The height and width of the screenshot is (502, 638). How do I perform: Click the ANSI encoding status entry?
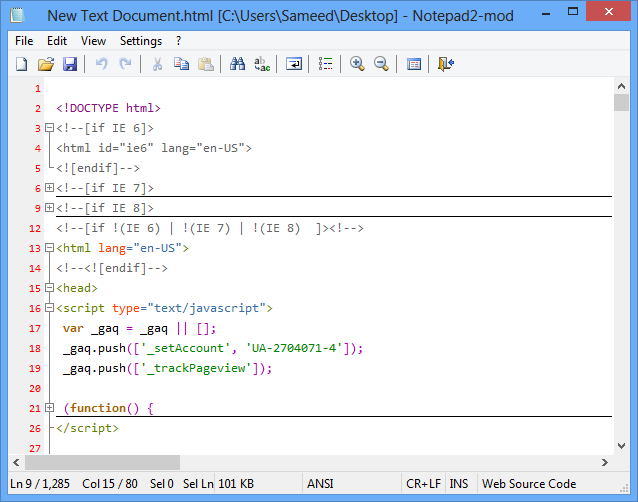(320, 484)
